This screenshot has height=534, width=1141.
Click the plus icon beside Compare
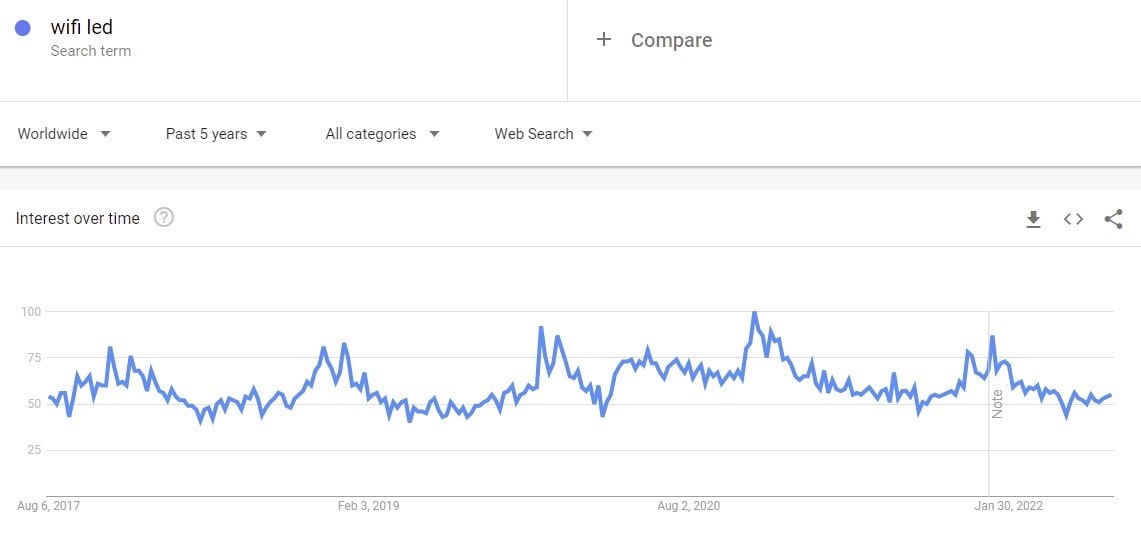coord(603,40)
